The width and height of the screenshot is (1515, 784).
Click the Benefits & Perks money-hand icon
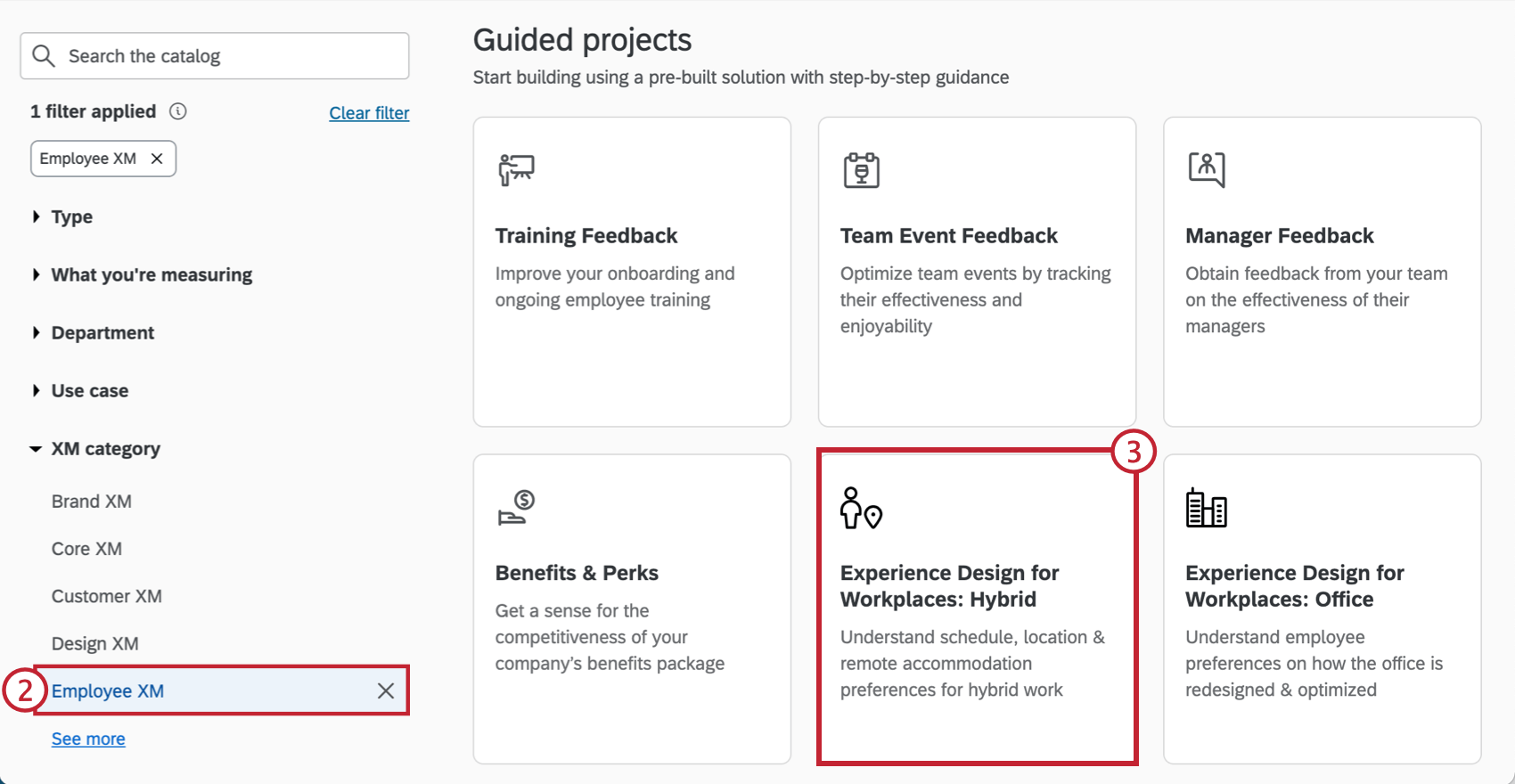click(x=516, y=507)
